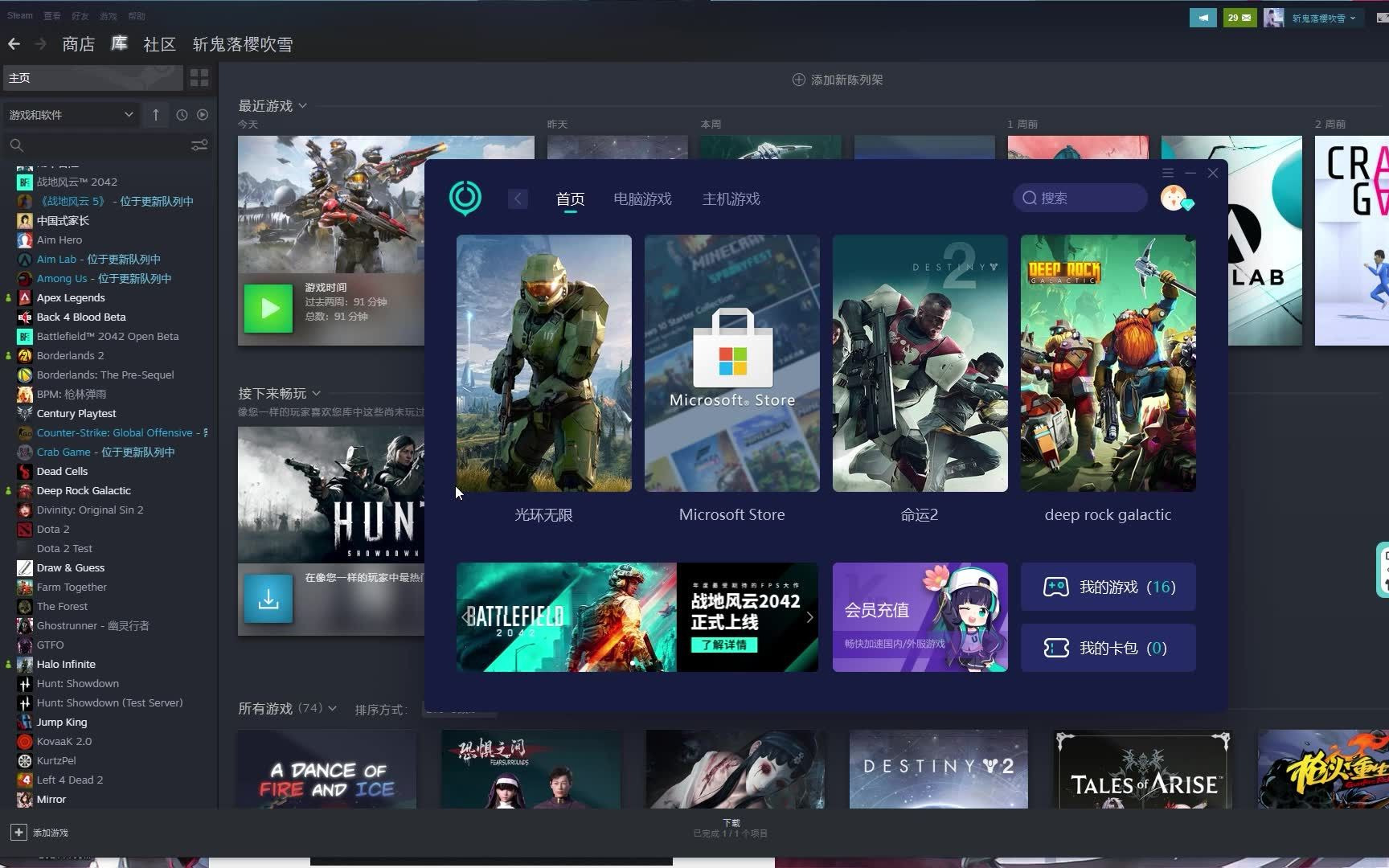The height and width of the screenshot is (868, 1389).
Task: Click the ready-to-play filter icon
Action: (x=203, y=115)
